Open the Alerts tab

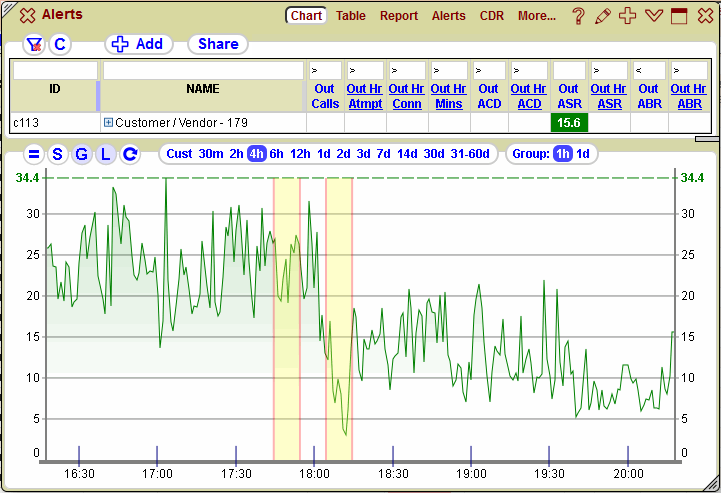coord(448,16)
